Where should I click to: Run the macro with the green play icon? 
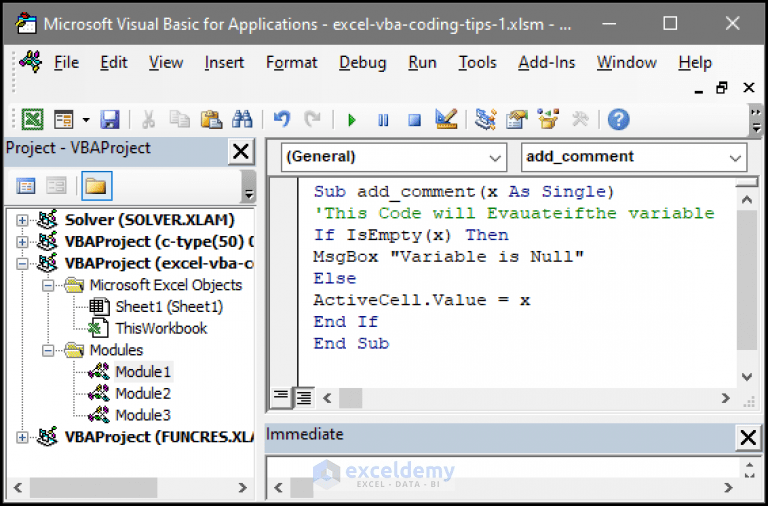click(352, 120)
